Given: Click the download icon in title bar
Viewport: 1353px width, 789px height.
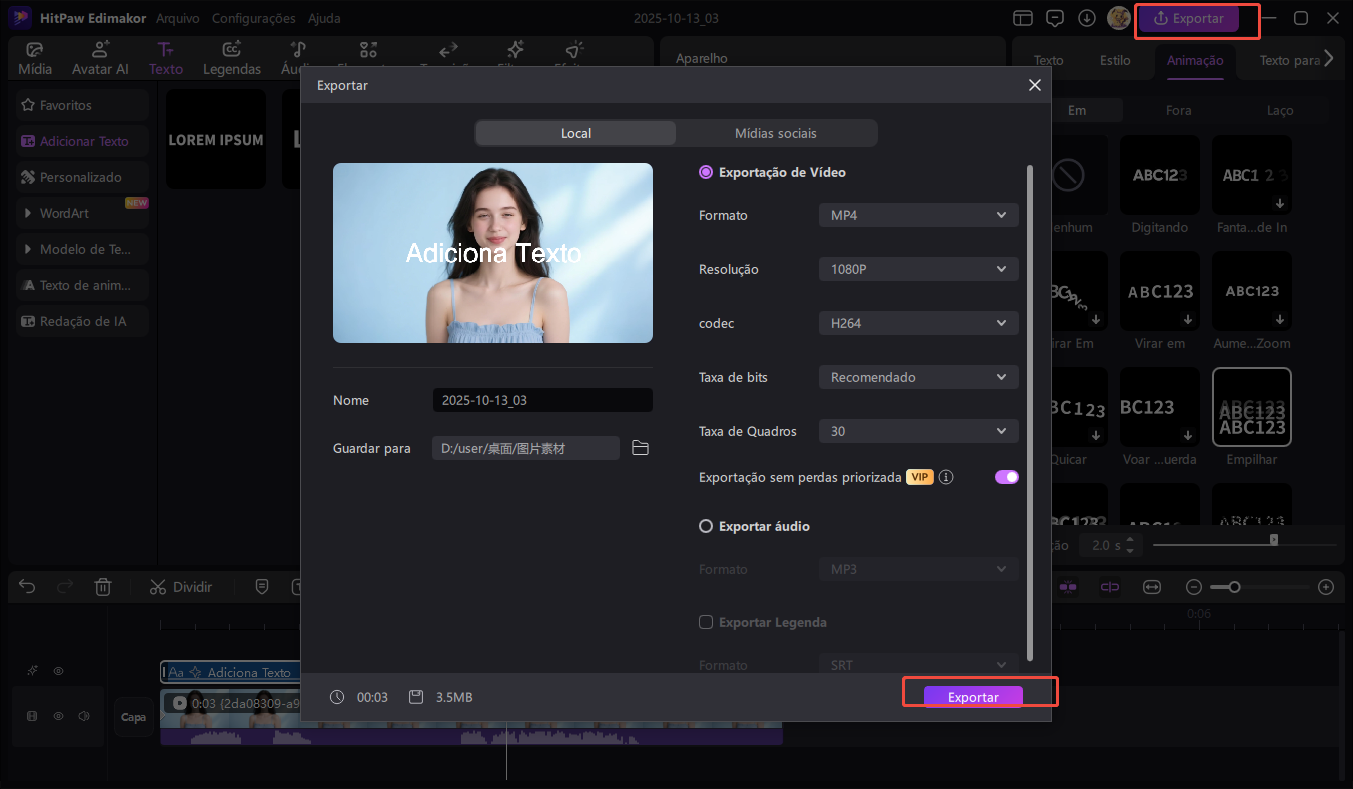Looking at the screenshot, I should click(x=1087, y=18).
